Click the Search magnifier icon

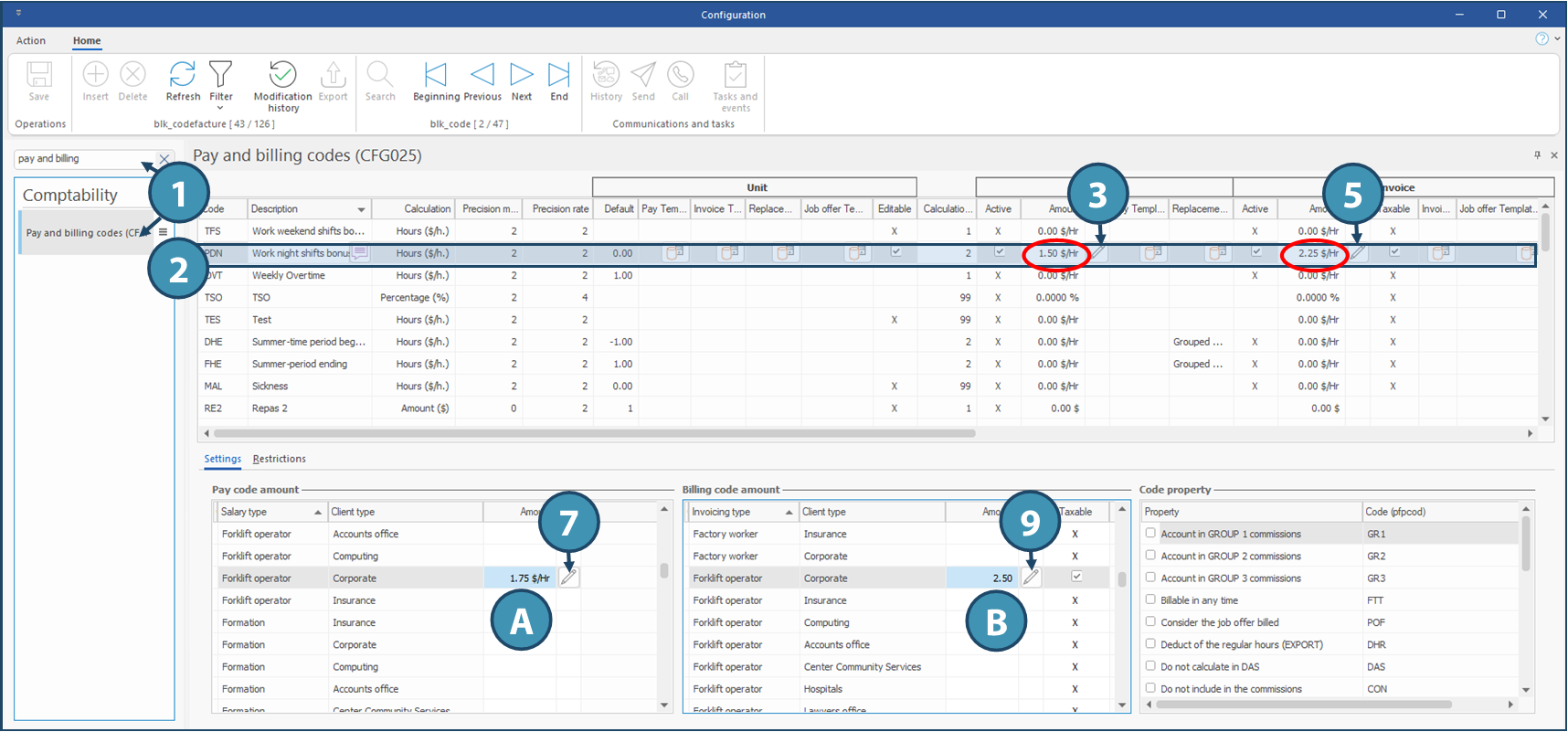[x=380, y=75]
